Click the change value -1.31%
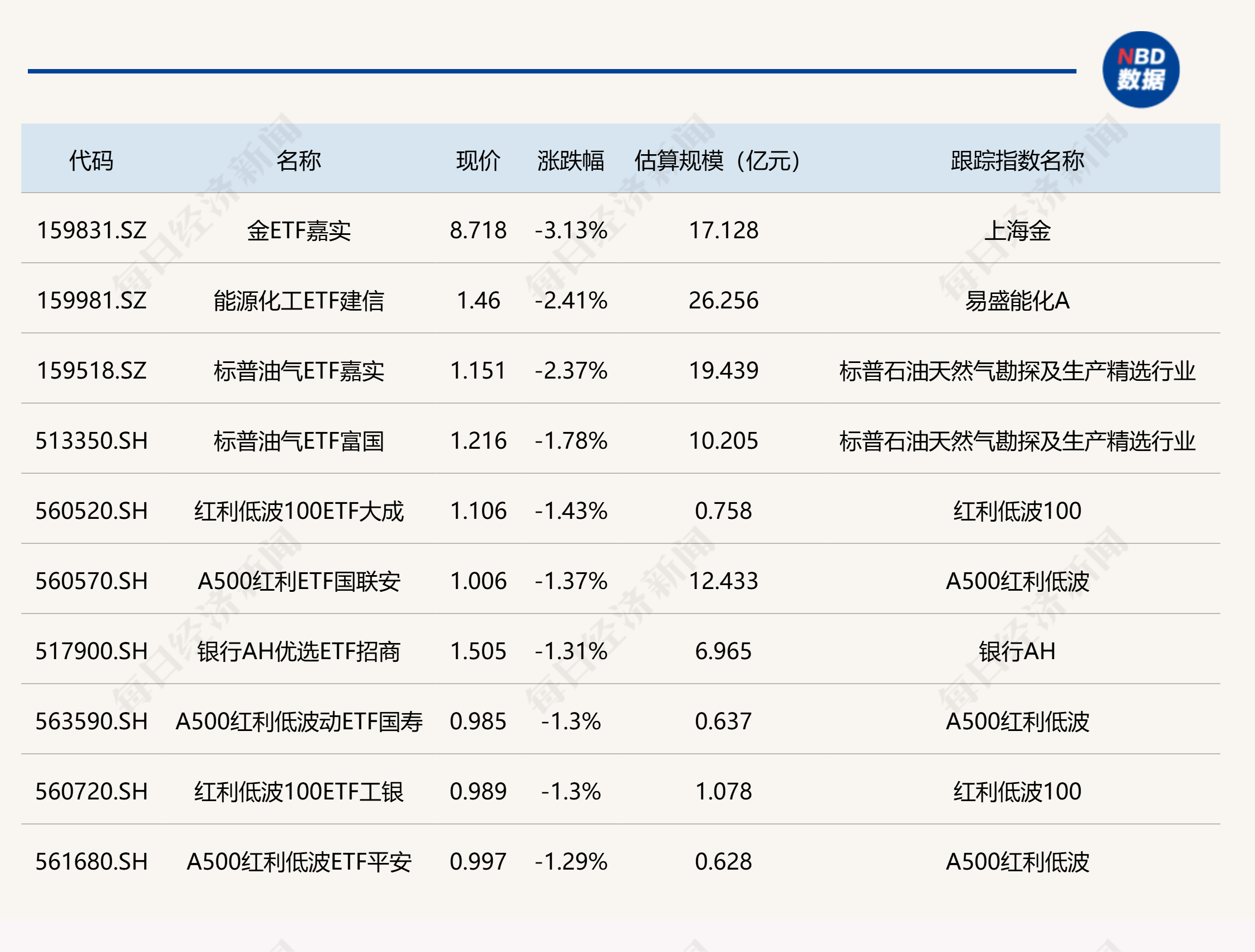The image size is (1255, 952). coord(571,651)
